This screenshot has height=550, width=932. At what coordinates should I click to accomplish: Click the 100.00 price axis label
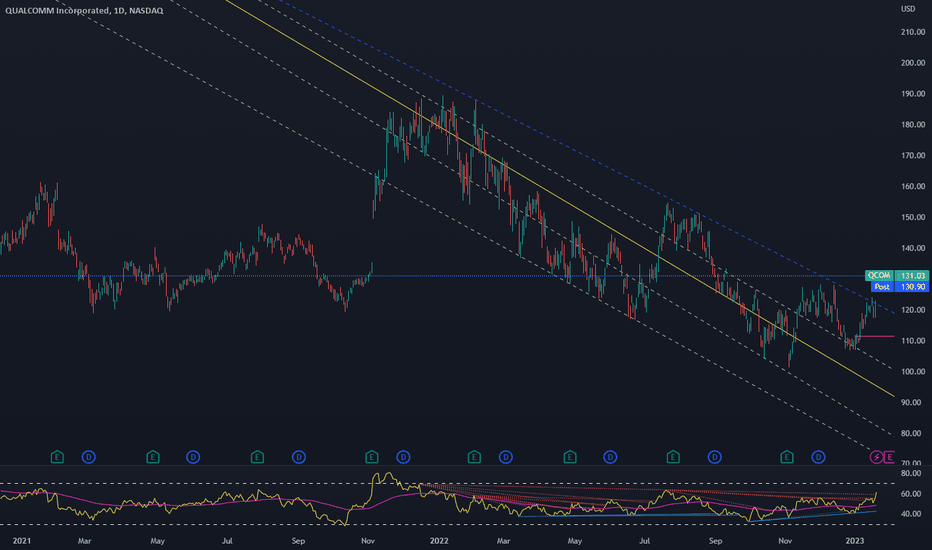tap(912, 372)
